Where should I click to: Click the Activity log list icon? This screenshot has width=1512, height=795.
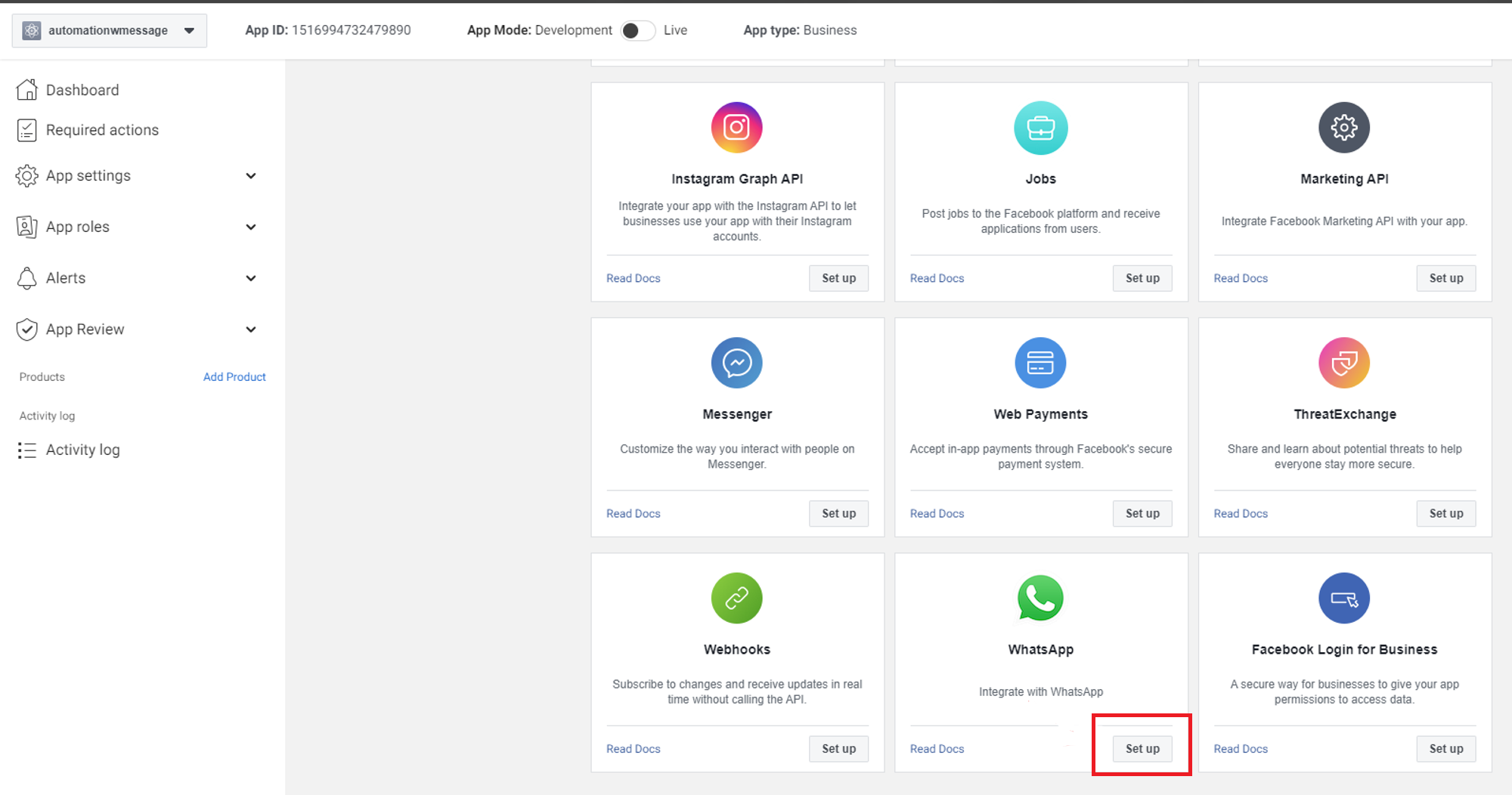[26, 450]
